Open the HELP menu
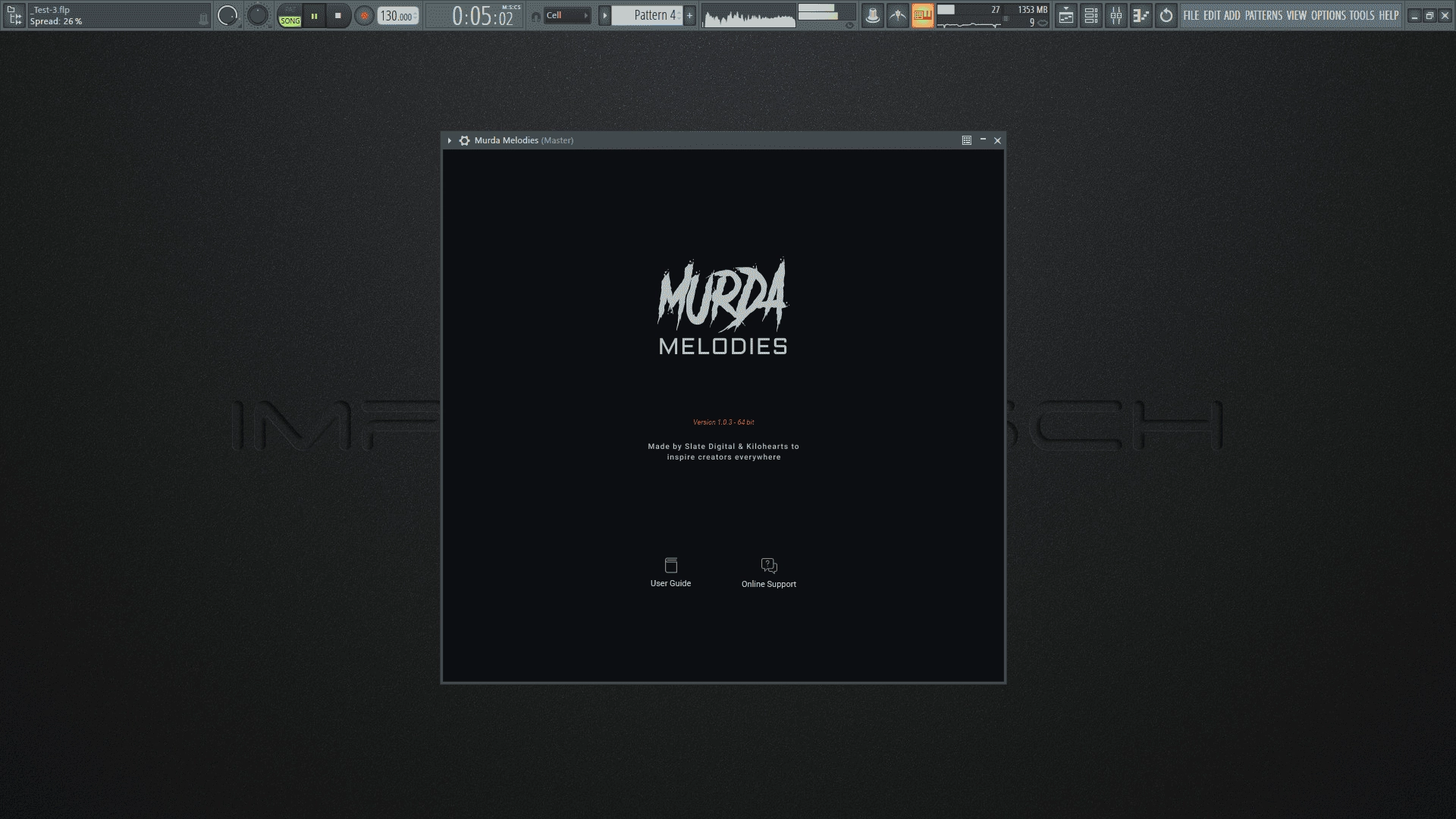 click(1389, 15)
